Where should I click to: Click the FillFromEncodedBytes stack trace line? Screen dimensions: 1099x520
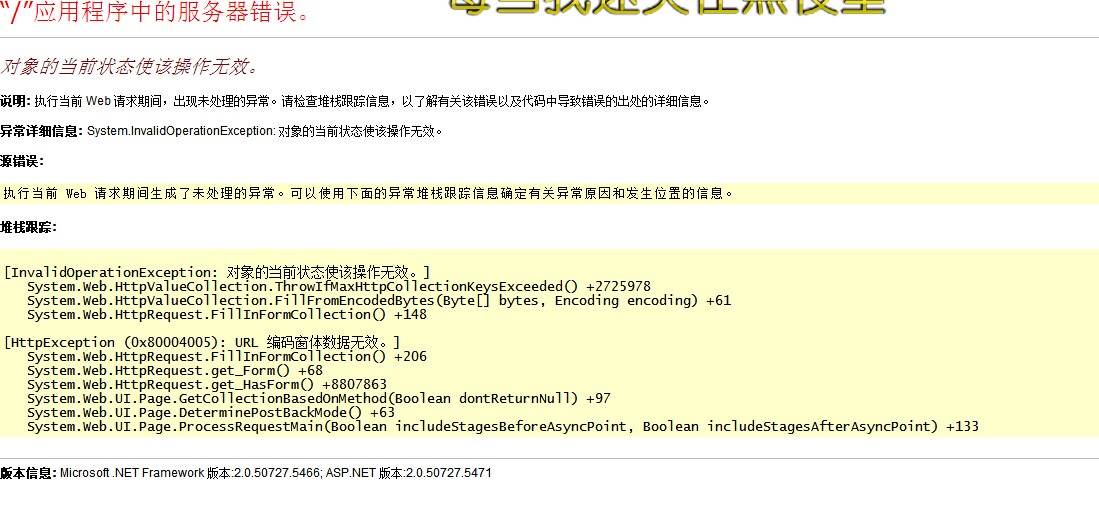[378, 300]
